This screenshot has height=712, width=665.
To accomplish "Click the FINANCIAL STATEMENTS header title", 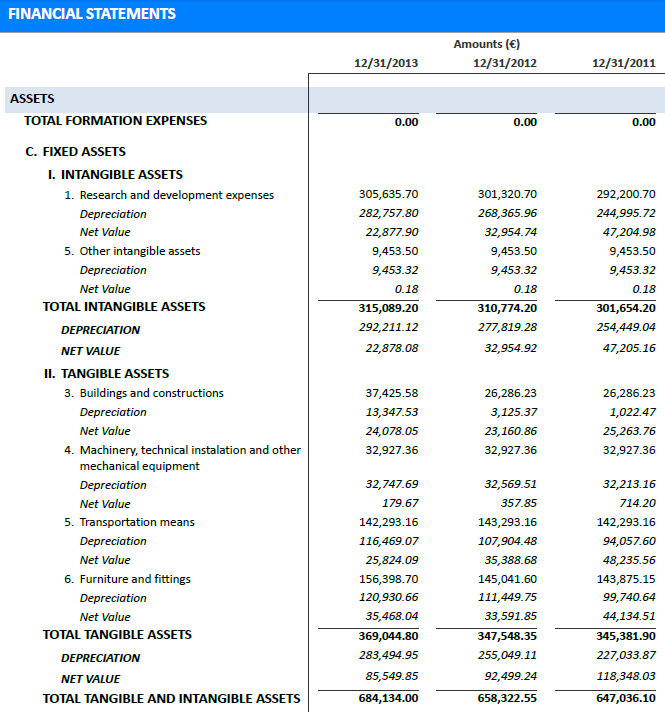I will point(92,14).
